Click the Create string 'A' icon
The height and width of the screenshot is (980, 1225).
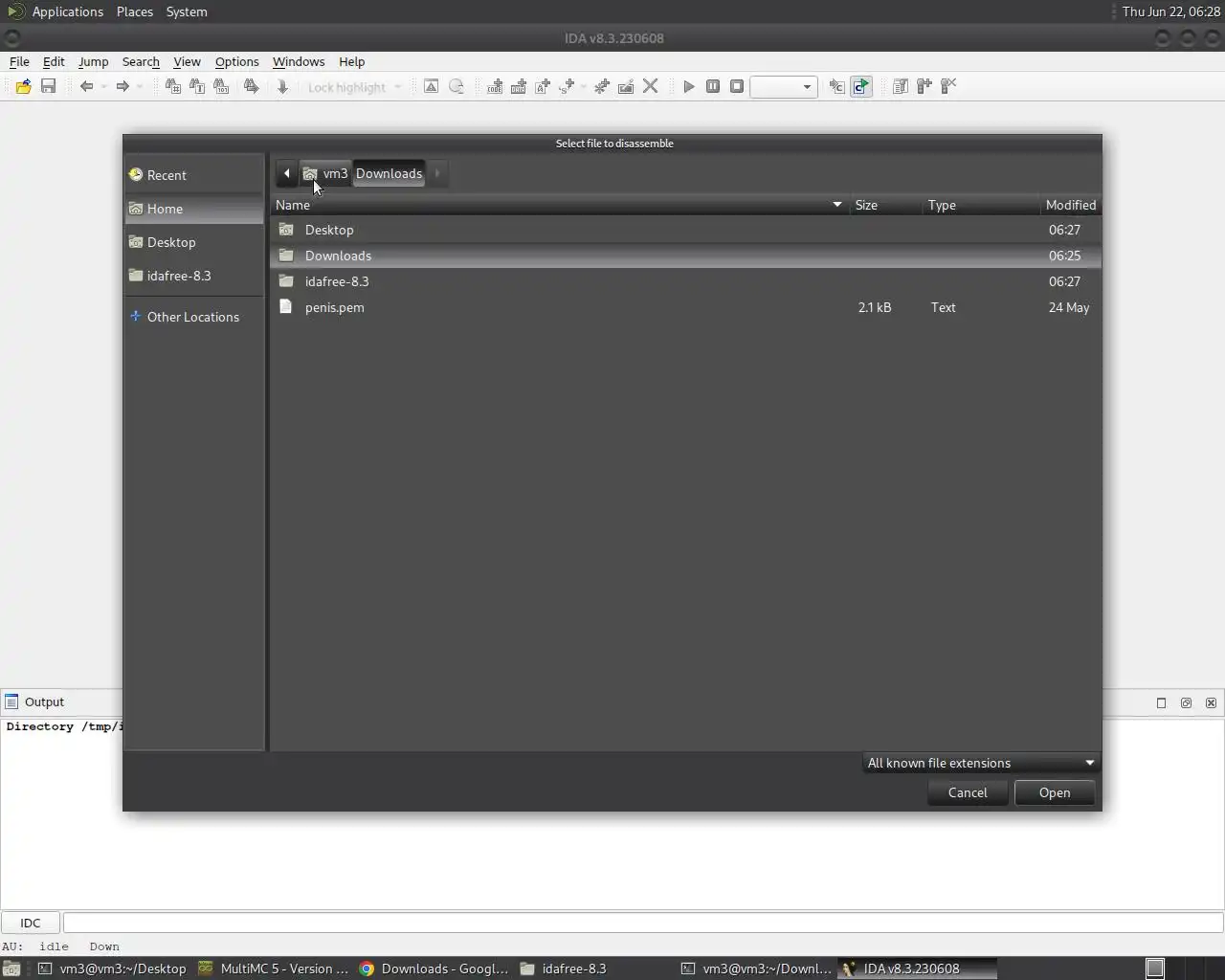[543, 86]
